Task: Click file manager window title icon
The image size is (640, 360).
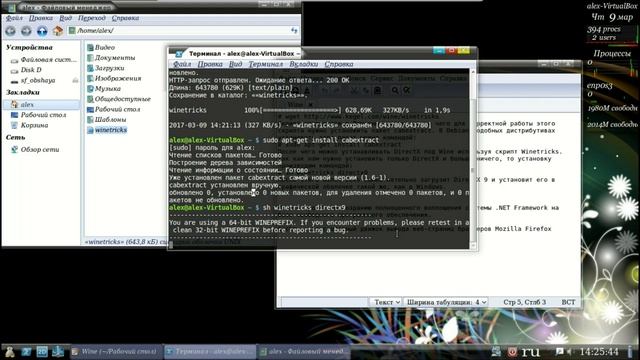Action: click(x=11, y=7)
